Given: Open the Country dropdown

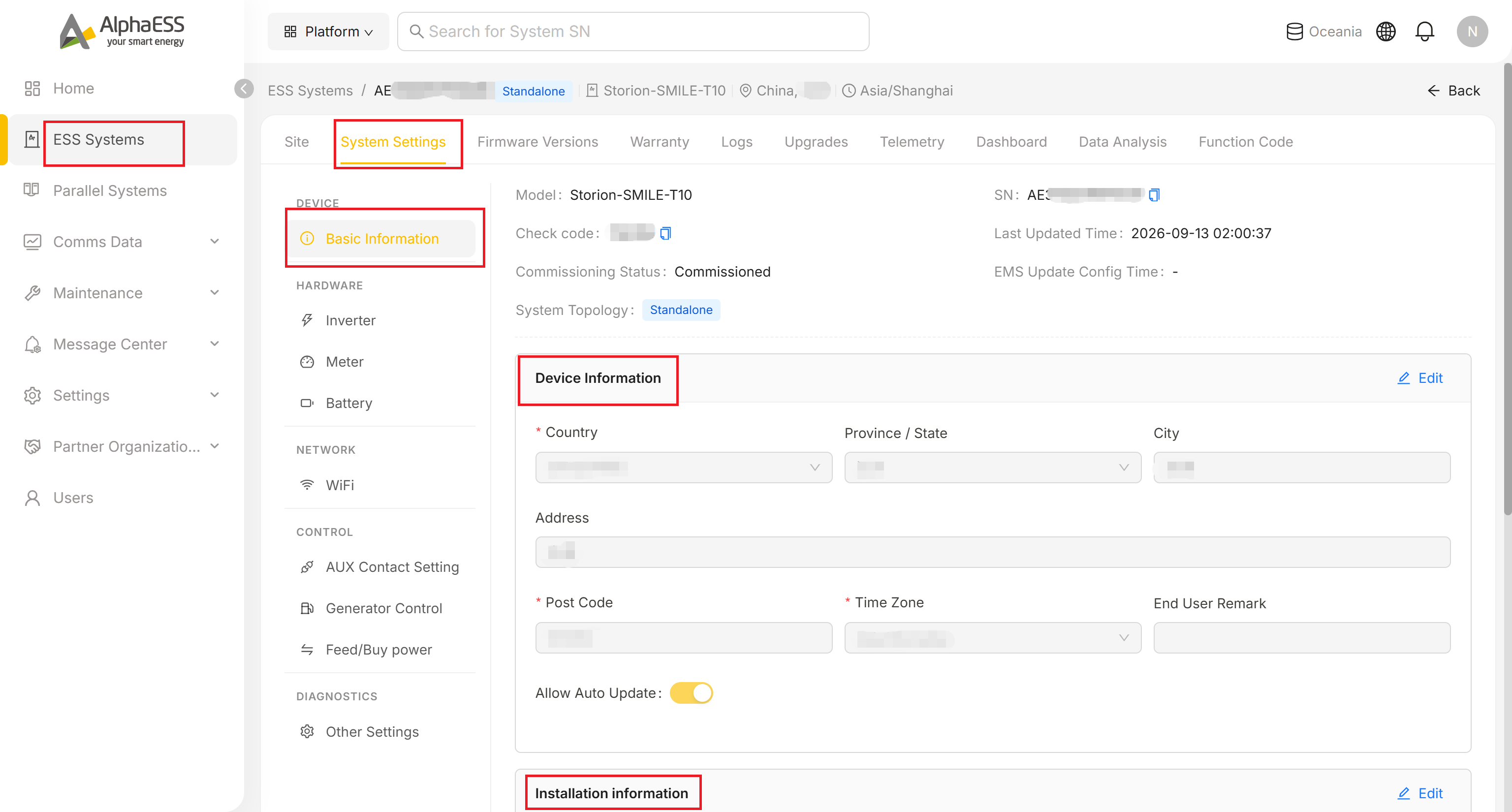Looking at the screenshot, I should (684, 468).
